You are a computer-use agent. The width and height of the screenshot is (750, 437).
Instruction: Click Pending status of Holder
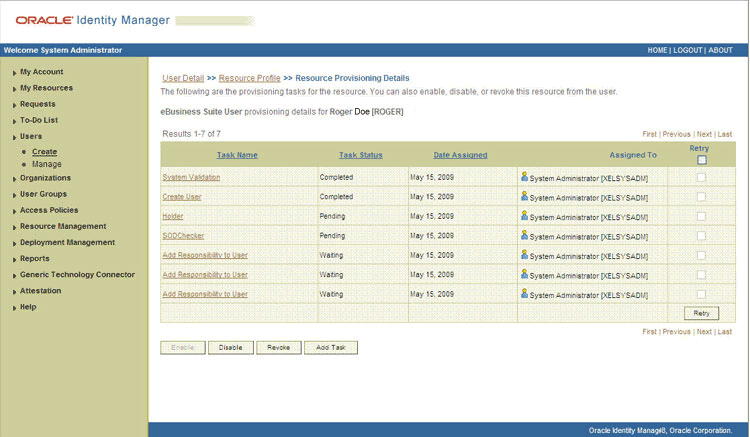[332, 217]
